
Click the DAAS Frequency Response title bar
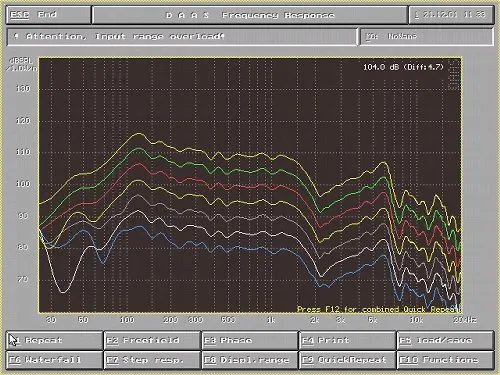click(x=250, y=15)
